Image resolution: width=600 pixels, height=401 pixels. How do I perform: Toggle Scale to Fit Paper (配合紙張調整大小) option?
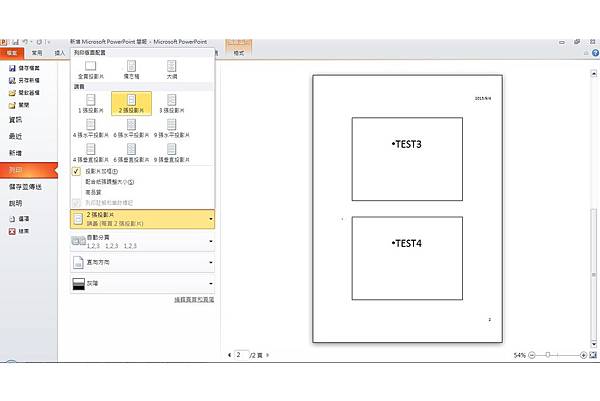[109, 182]
